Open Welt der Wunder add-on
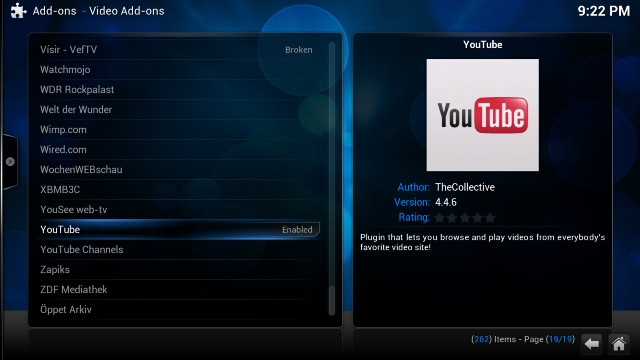The width and height of the screenshot is (640, 360). pos(180,109)
